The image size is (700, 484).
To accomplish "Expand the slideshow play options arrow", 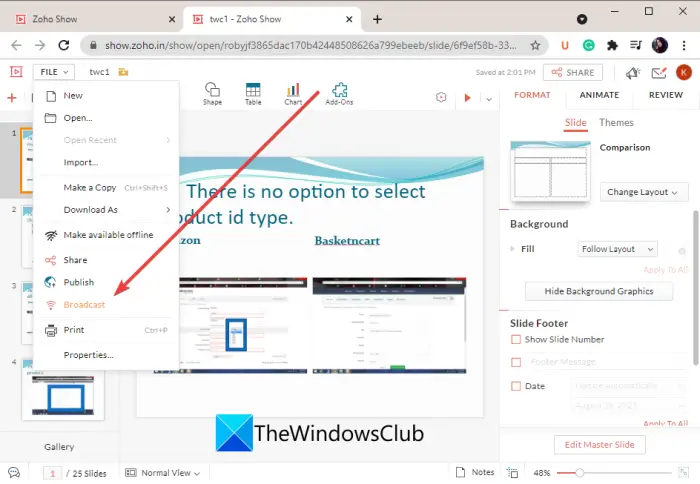I will 489,99.
